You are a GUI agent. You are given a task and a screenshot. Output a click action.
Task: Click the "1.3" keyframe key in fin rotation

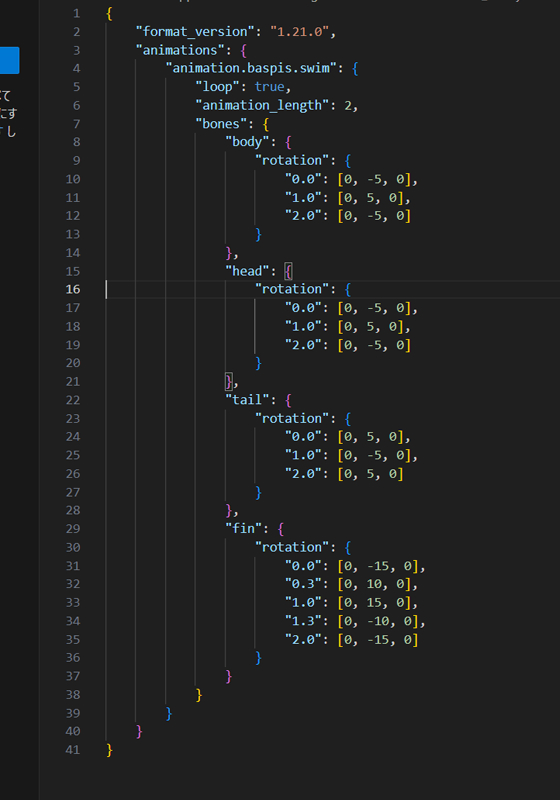[x=303, y=621]
